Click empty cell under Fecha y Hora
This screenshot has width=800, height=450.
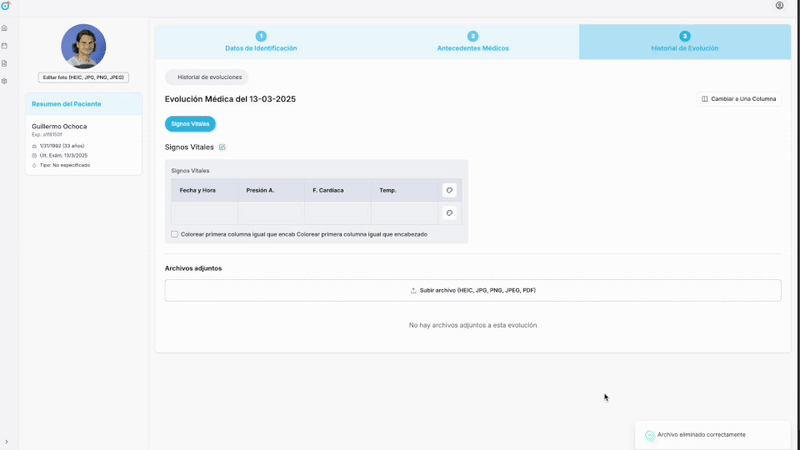205,213
